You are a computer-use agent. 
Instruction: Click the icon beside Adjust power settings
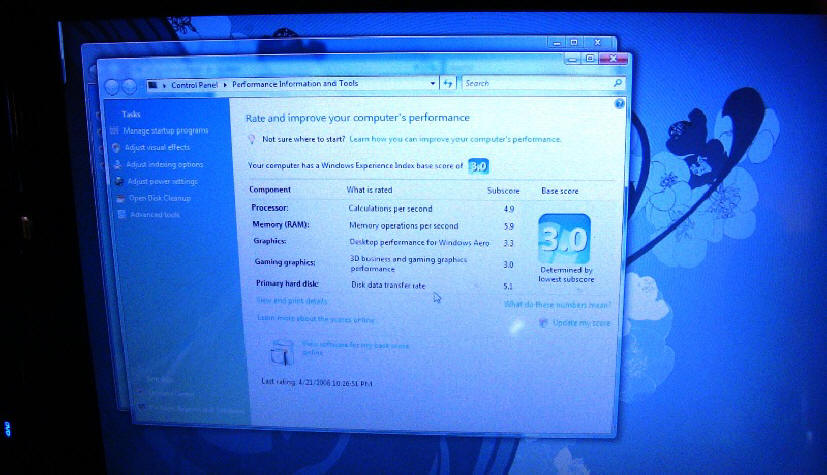(119, 182)
